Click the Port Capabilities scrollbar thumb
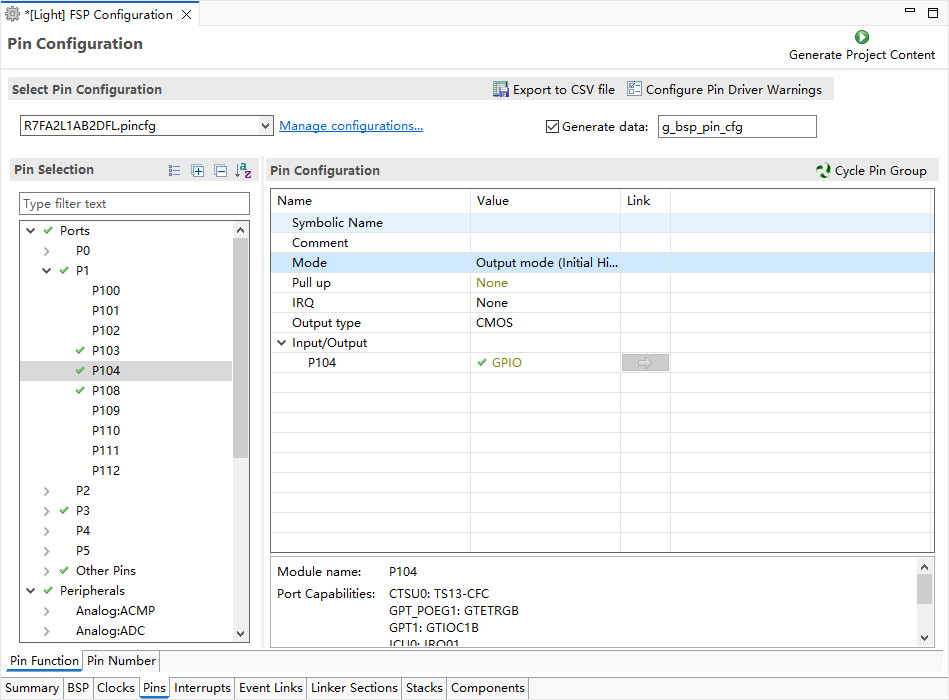 (924, 589)
